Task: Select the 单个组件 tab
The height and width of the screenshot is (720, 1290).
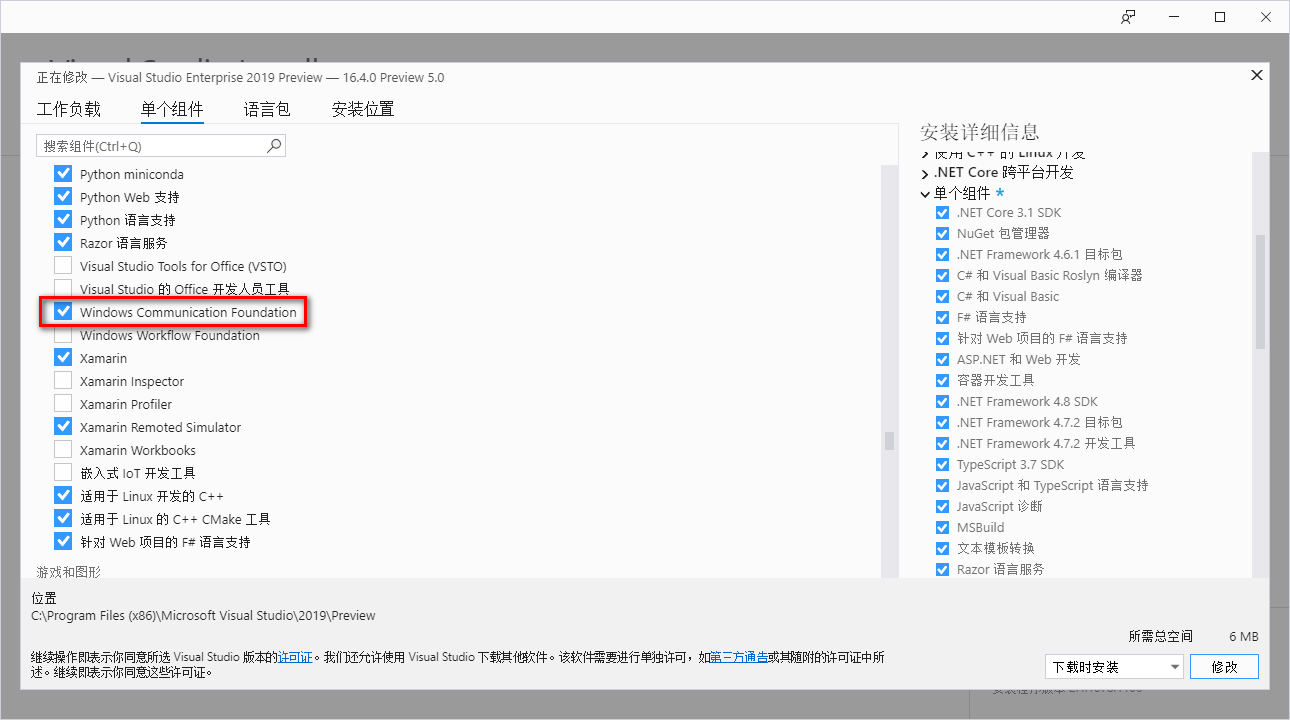Action: [172, 109]
